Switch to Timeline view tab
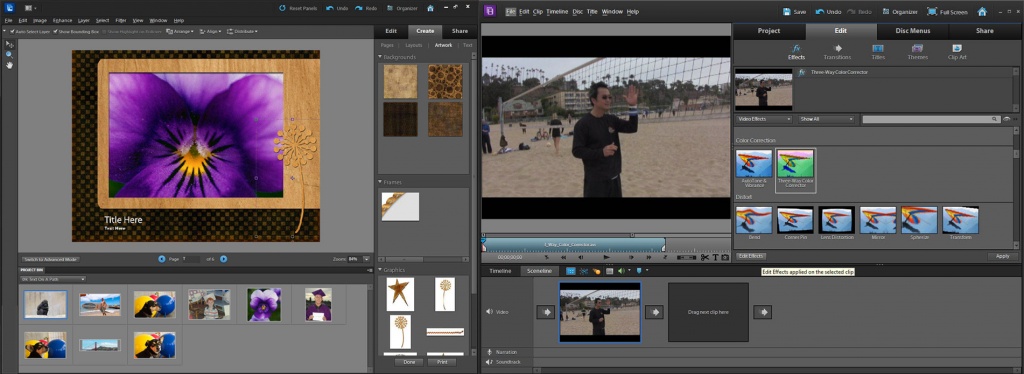 click(x=500, y=271)
